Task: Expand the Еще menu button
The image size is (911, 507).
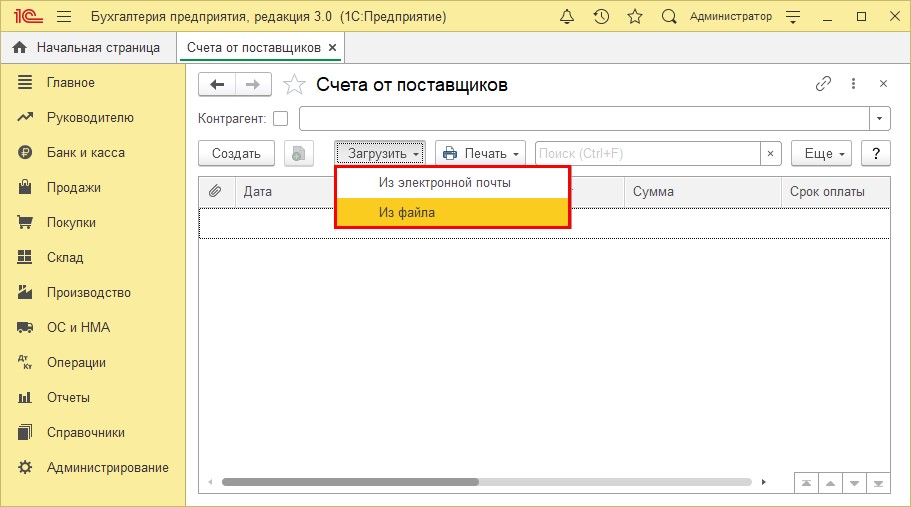Action: pyautogui.click(x=820, y=153)
